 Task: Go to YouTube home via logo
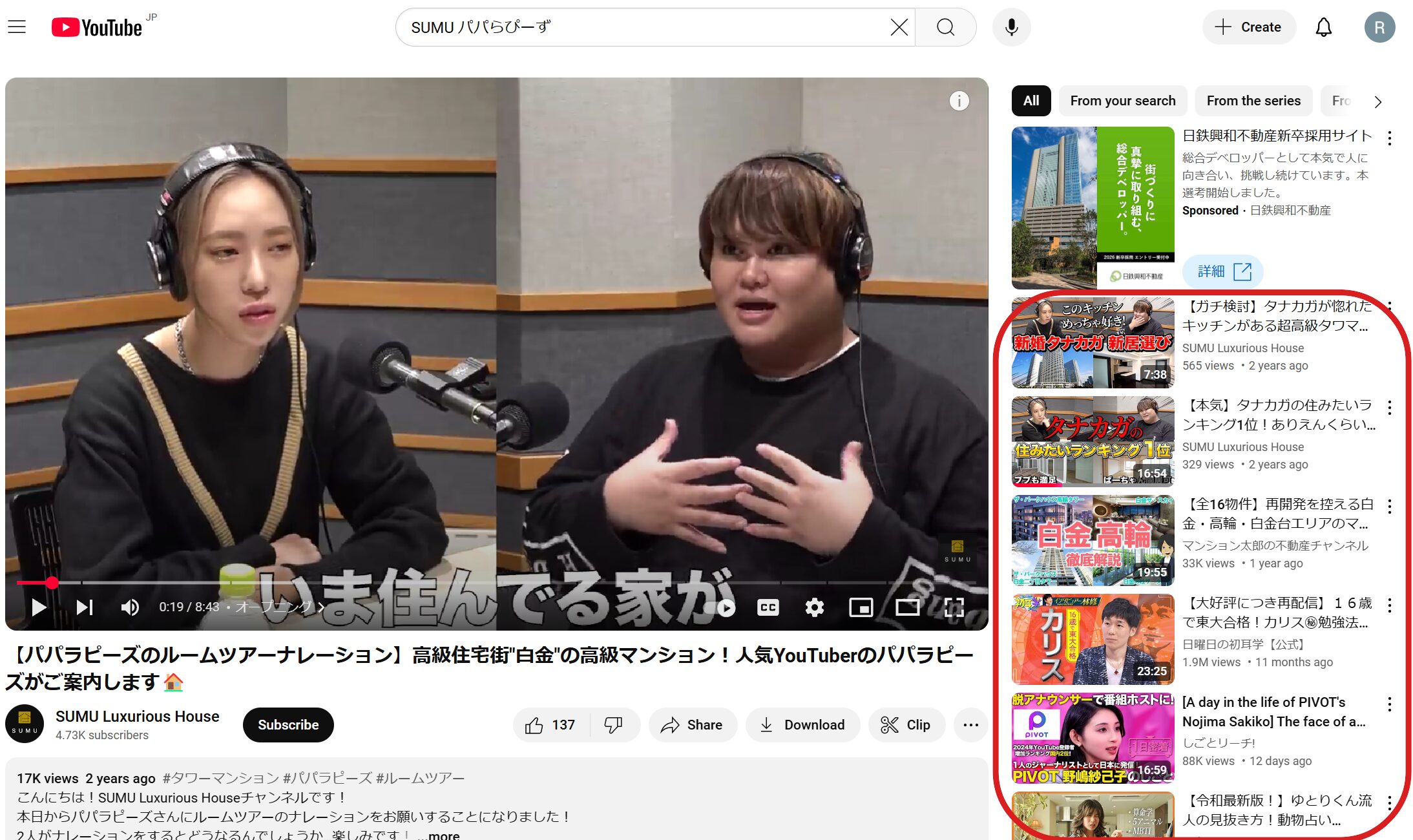click(97, 27)
